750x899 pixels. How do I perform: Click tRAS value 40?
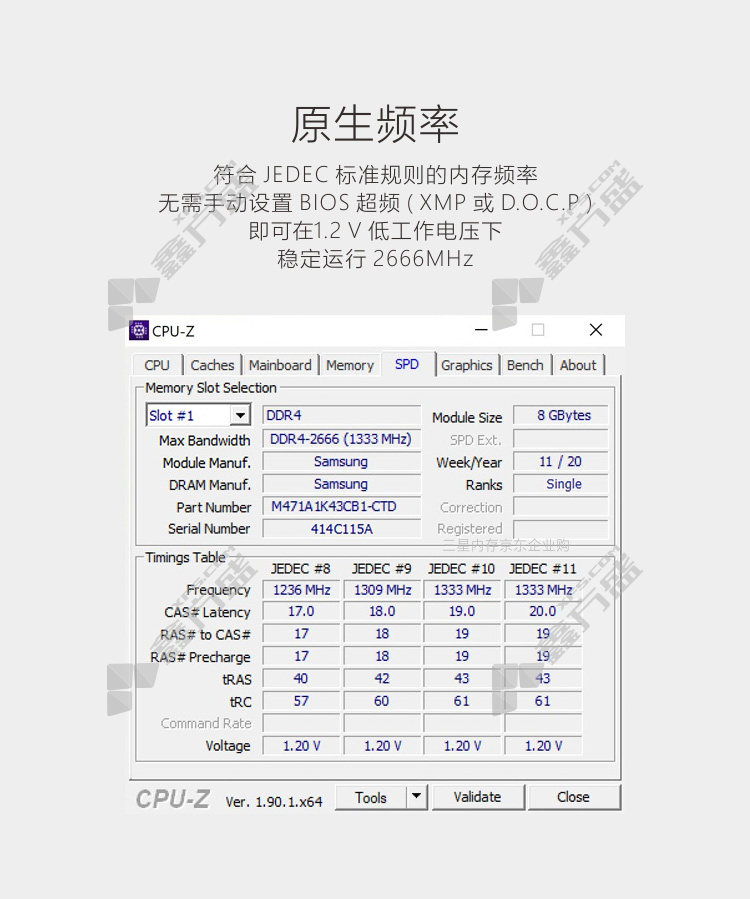[301, 679]
